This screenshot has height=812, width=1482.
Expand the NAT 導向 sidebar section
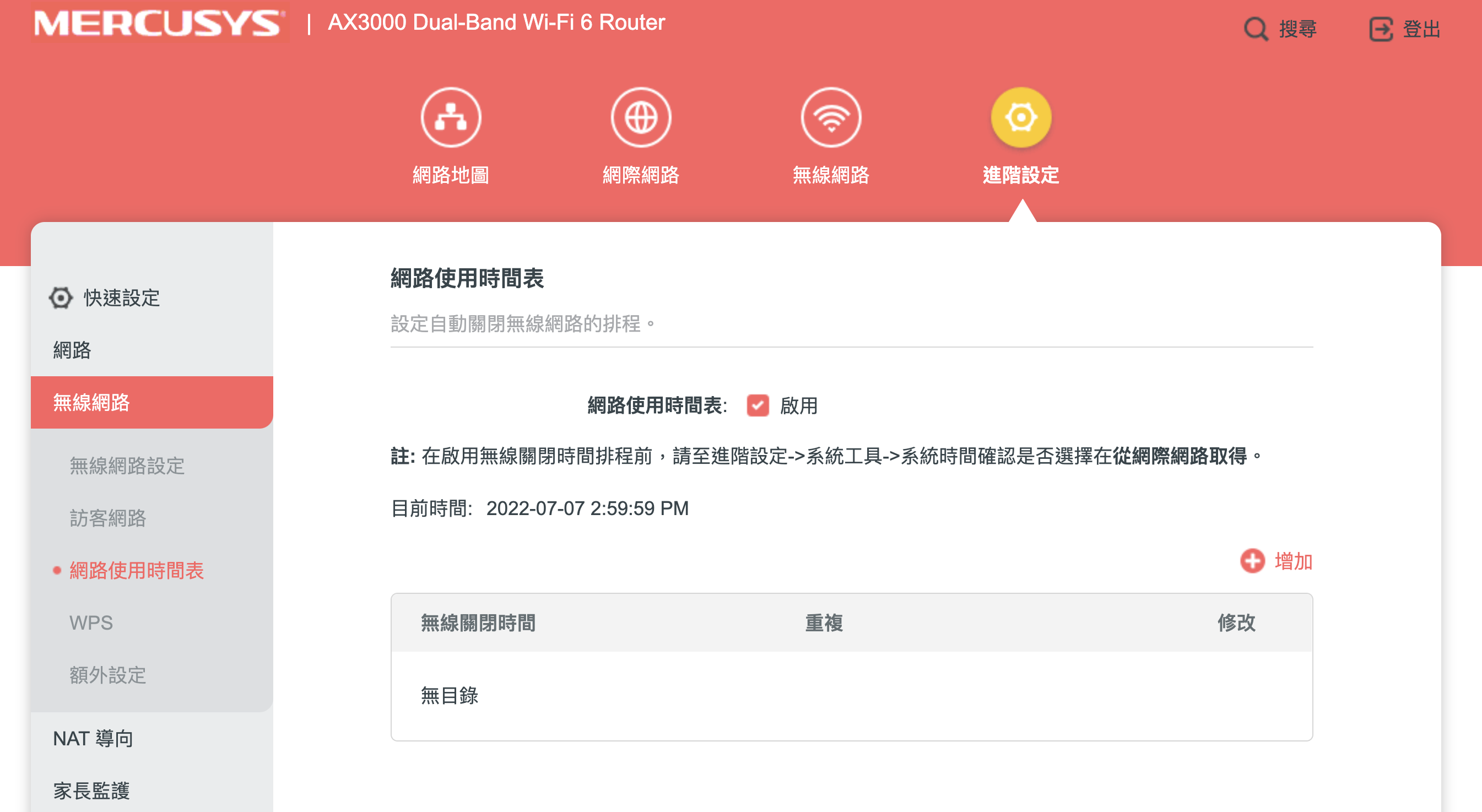point(93,738)
